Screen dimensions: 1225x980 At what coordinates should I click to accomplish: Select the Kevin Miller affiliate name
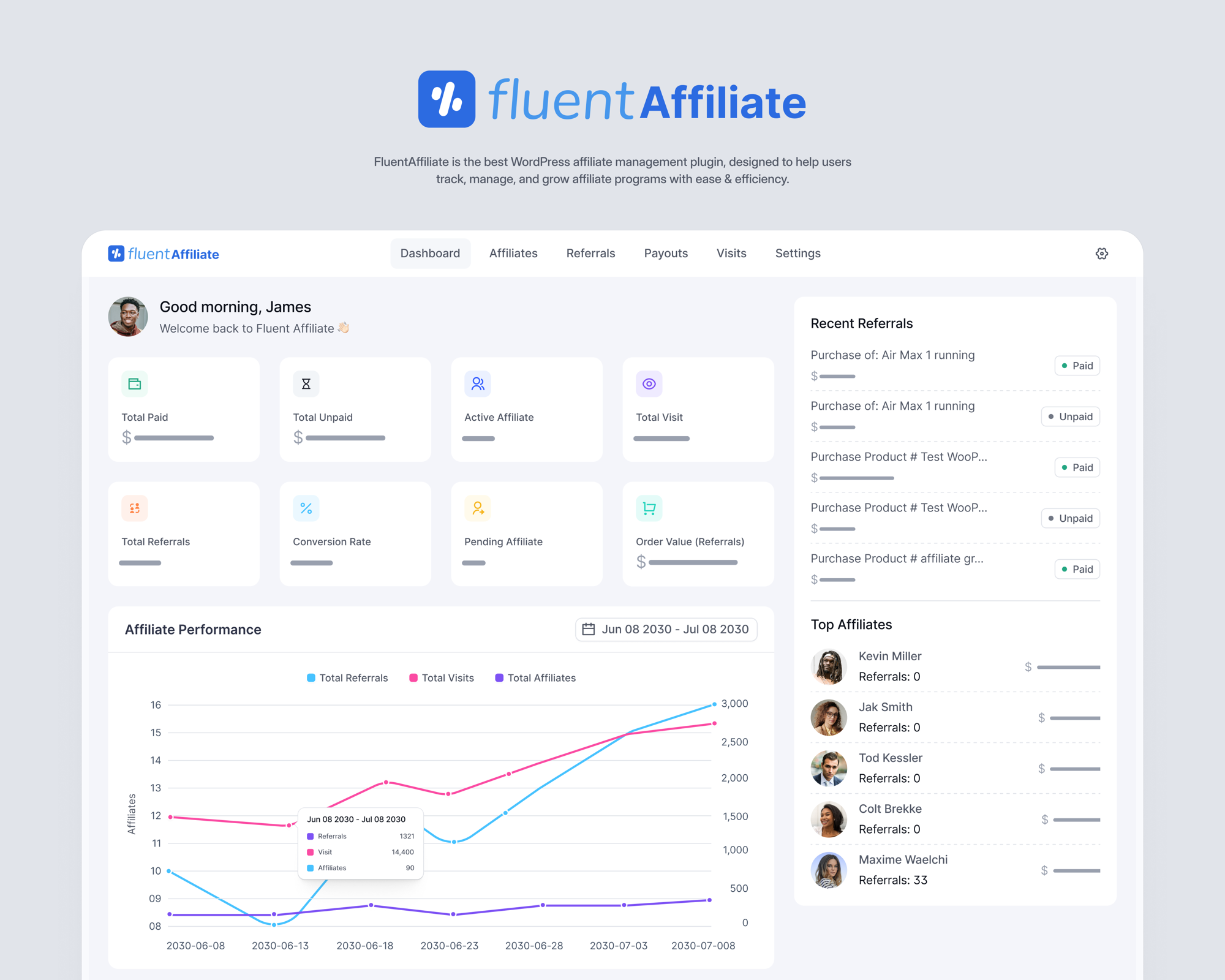point(889,656)
